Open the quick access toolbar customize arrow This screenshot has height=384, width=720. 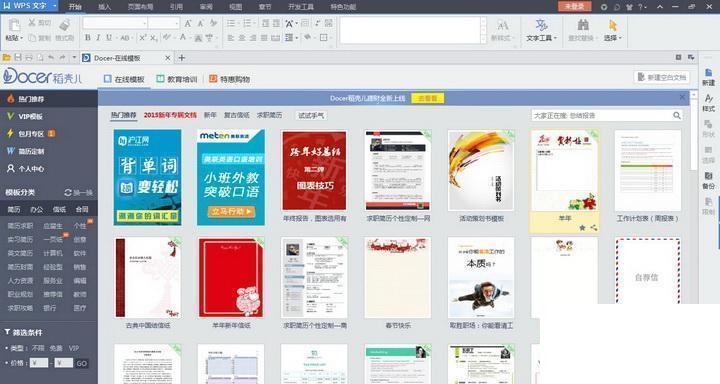(74, 58)
